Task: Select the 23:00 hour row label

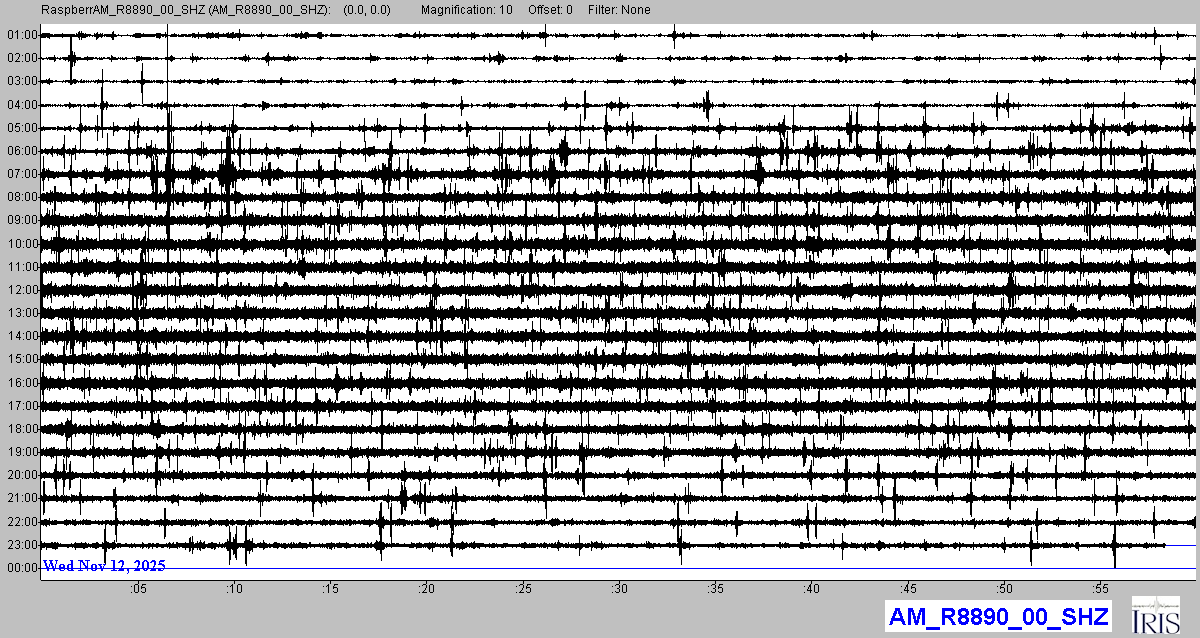Action: click(21, 545)
